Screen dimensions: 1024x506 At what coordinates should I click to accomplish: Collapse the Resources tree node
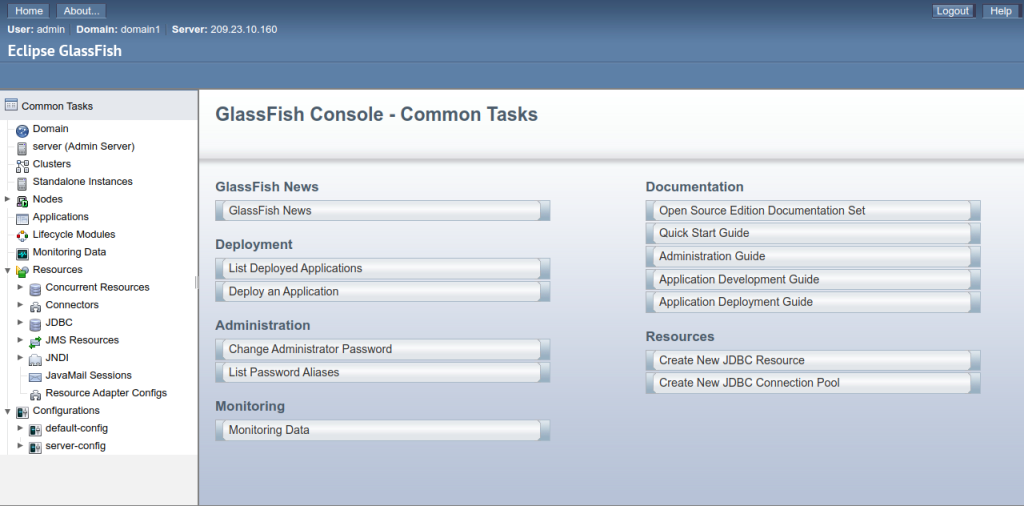[x=7, y=270]
